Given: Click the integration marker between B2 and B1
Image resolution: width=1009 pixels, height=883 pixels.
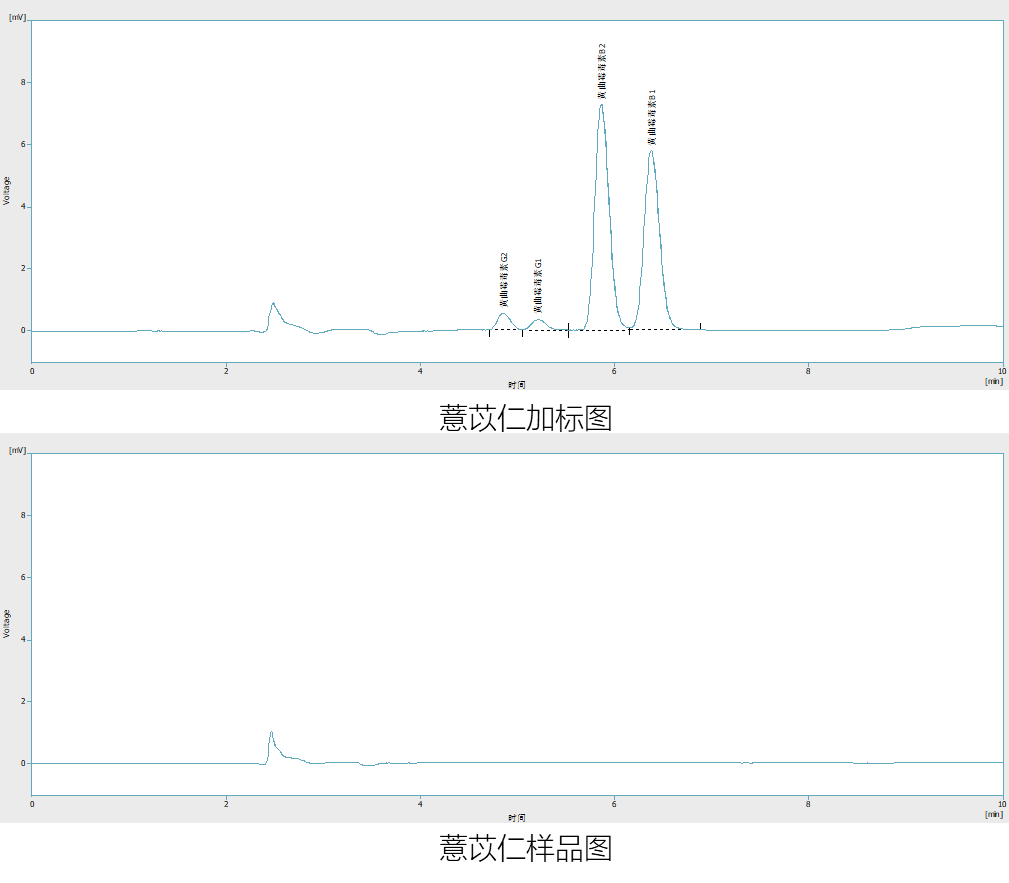Looking at the screenshot, I should (x=629, y=330).
